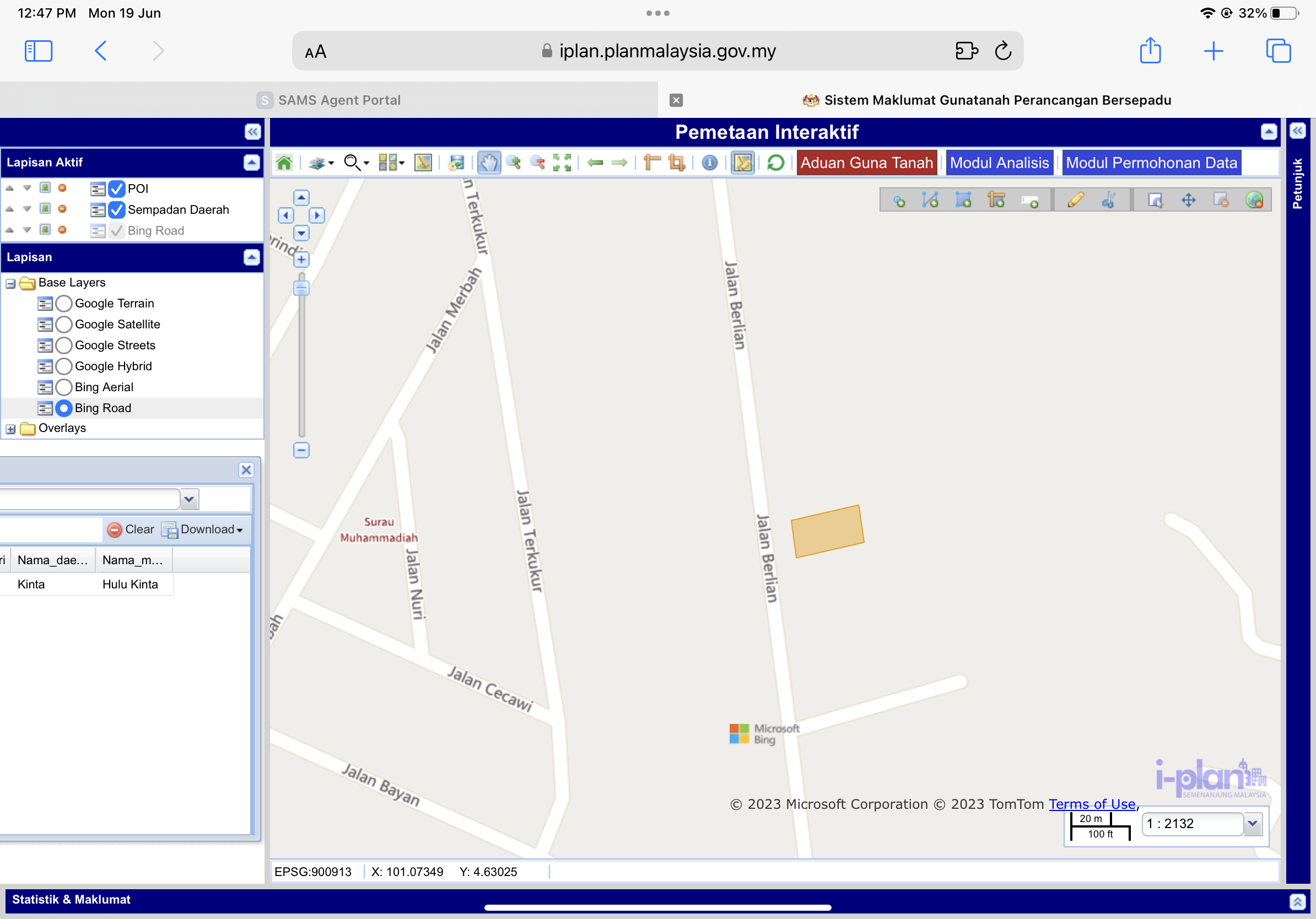Toggle the Sempadan Daerah layer checkbox

(x=117, y=210)
